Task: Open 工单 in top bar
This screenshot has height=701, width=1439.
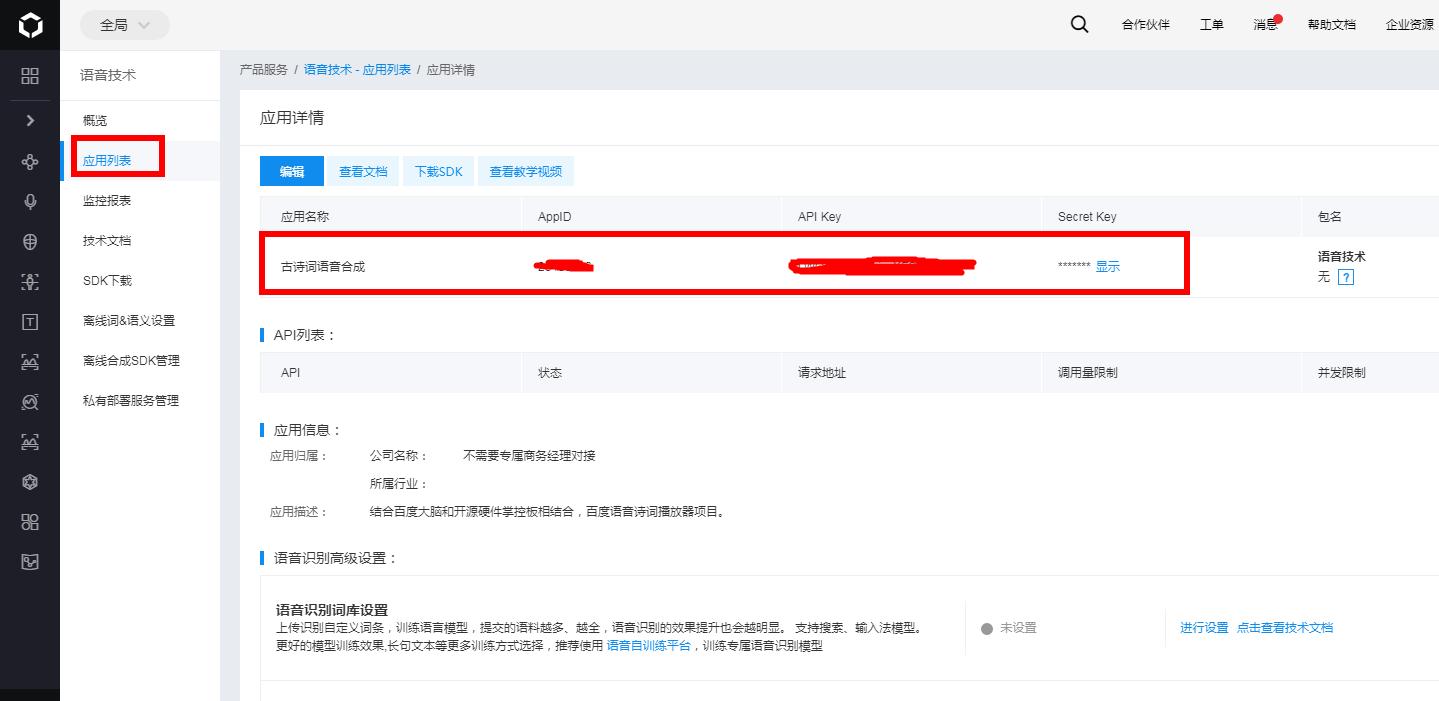Action: click(x=1211, y=25)
